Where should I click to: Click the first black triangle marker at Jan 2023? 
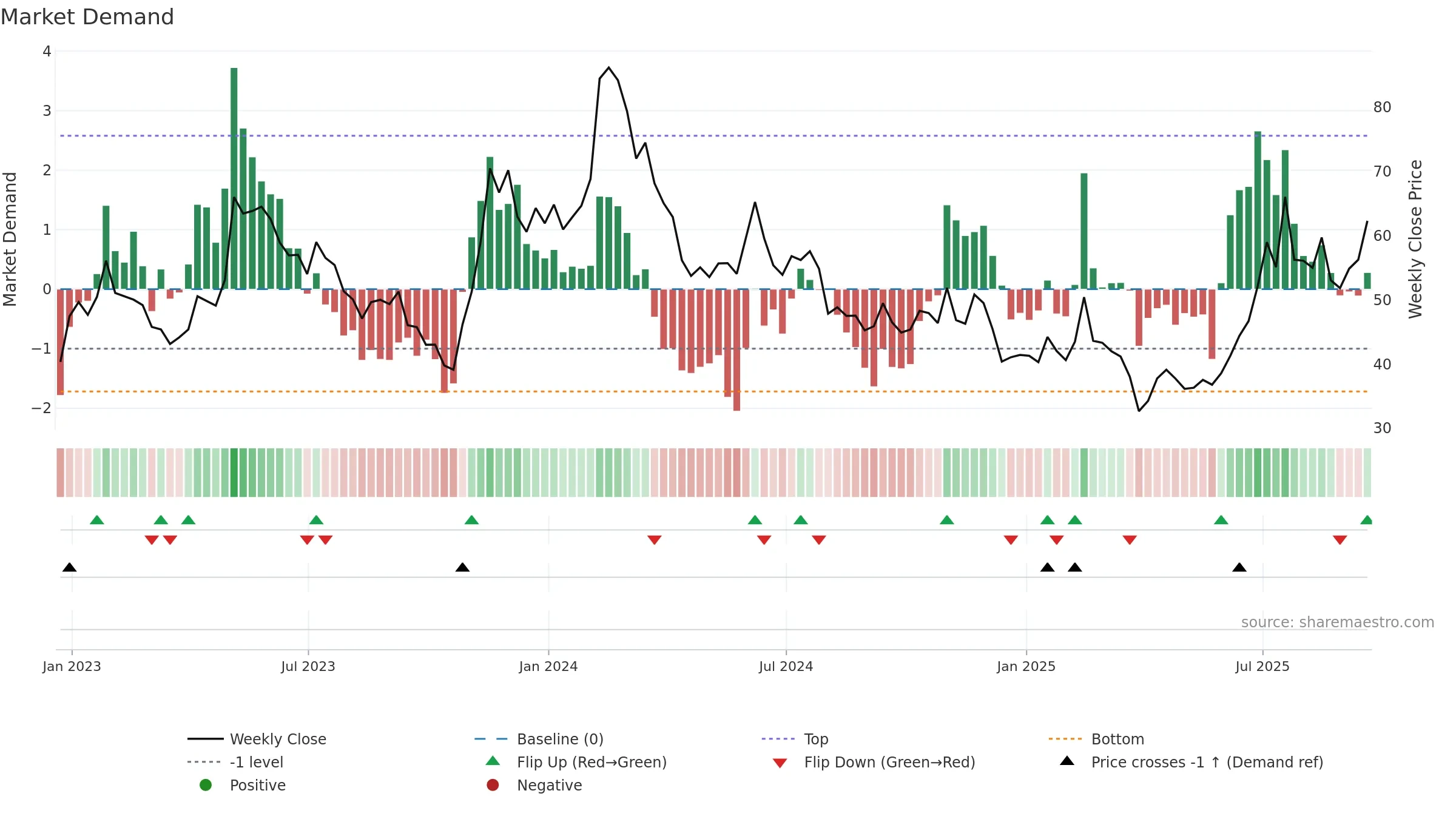[x=70, y=567]
